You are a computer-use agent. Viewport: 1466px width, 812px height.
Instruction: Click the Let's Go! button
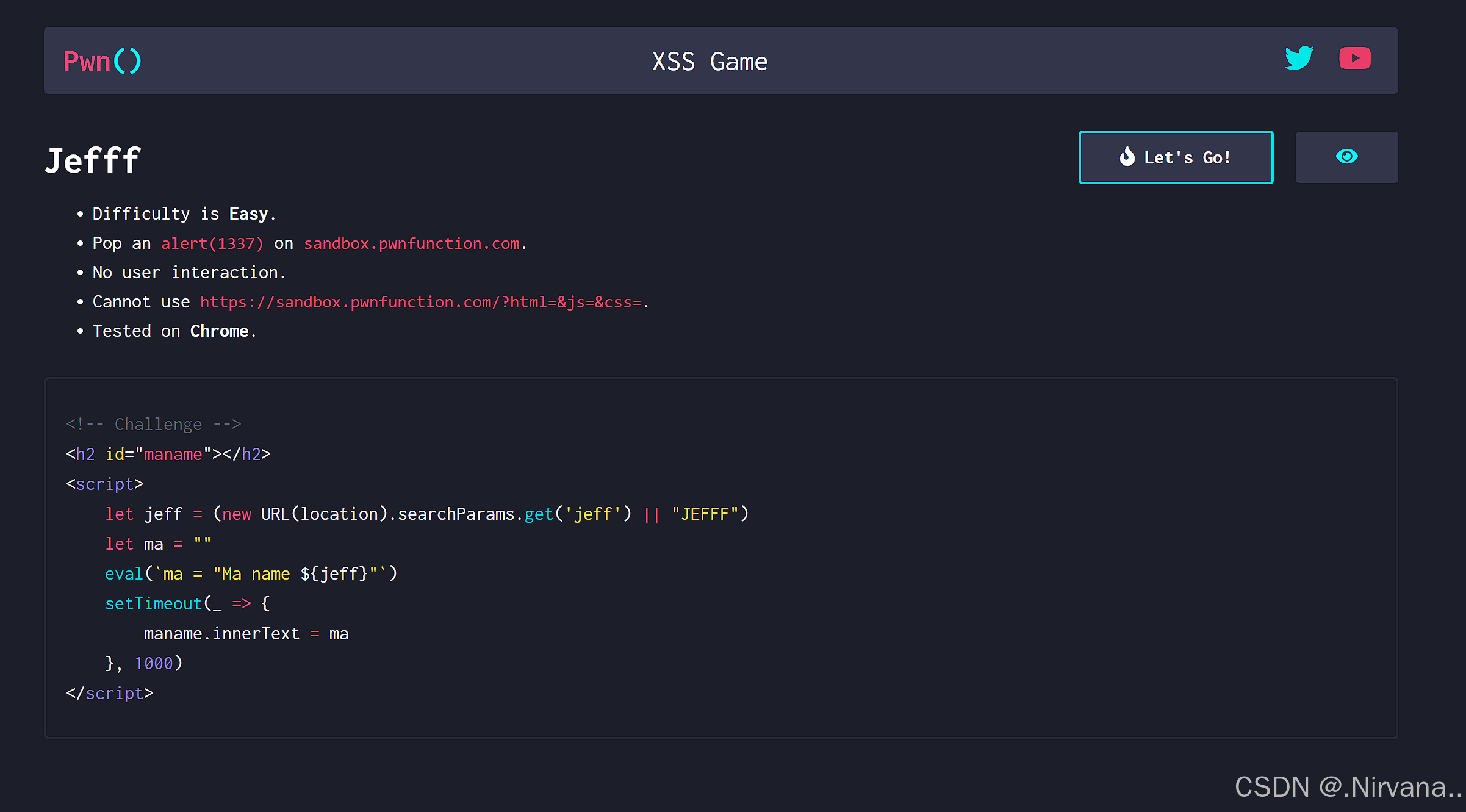coord(1176,157)
